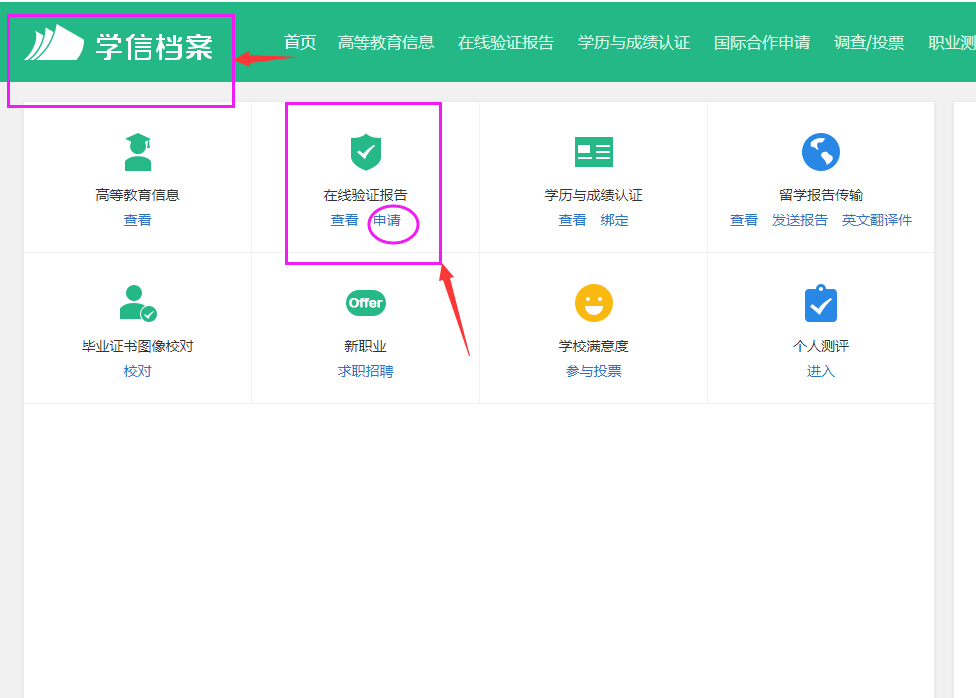Click the blue clipboard 个人测评 icon
The height and width of the screenshot is (698, 976).
click(x=820, y=303)
